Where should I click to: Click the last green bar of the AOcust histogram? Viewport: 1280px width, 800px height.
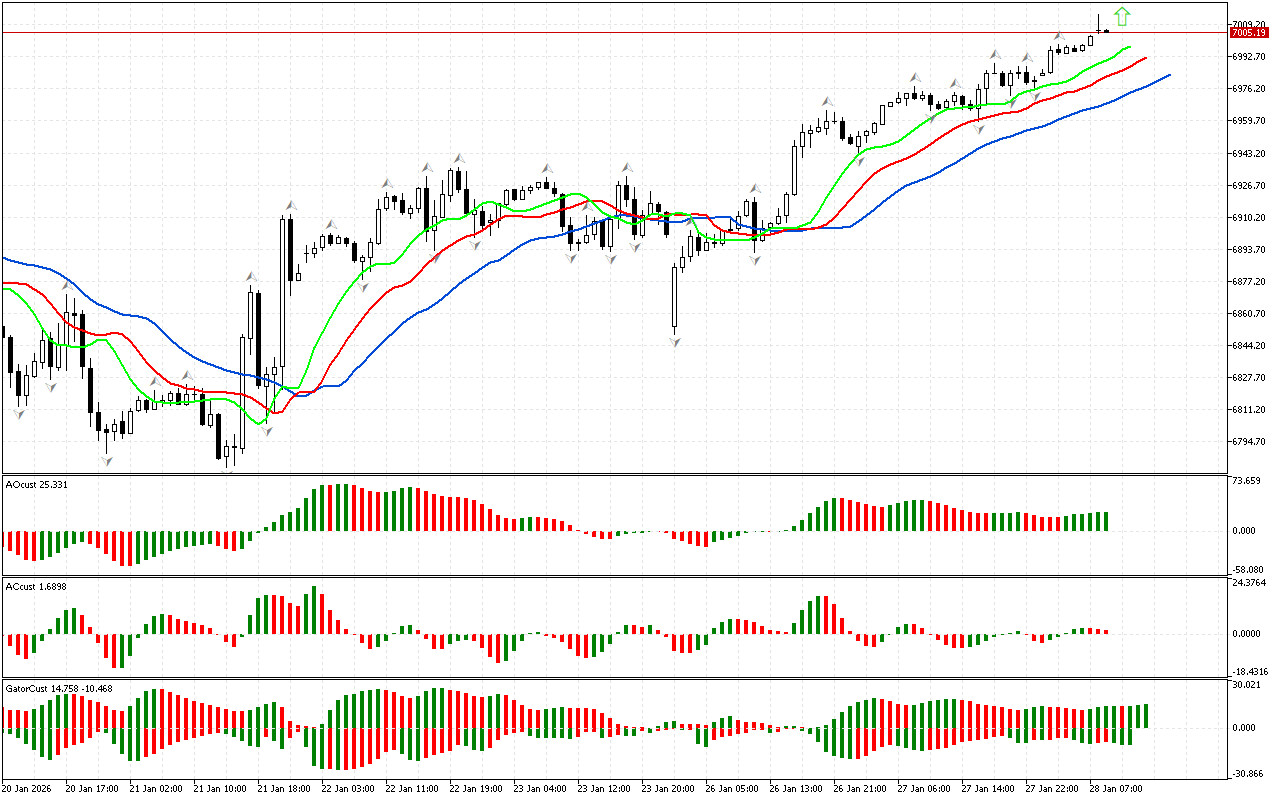(1106, 521)
